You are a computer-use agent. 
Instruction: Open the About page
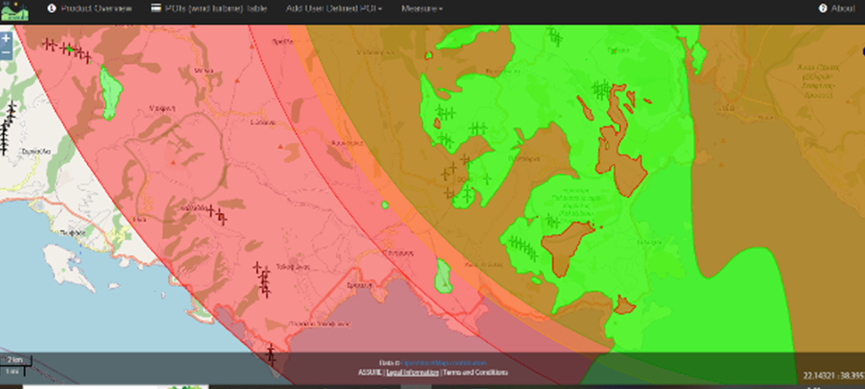(x=842, y=9)
